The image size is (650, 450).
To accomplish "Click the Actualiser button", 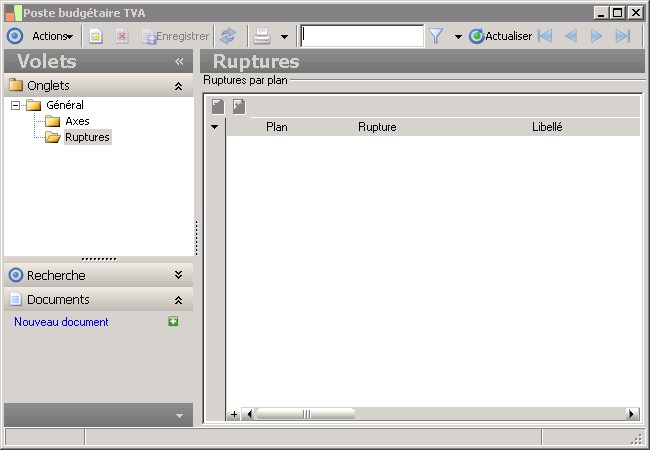I will click(501, 36).
